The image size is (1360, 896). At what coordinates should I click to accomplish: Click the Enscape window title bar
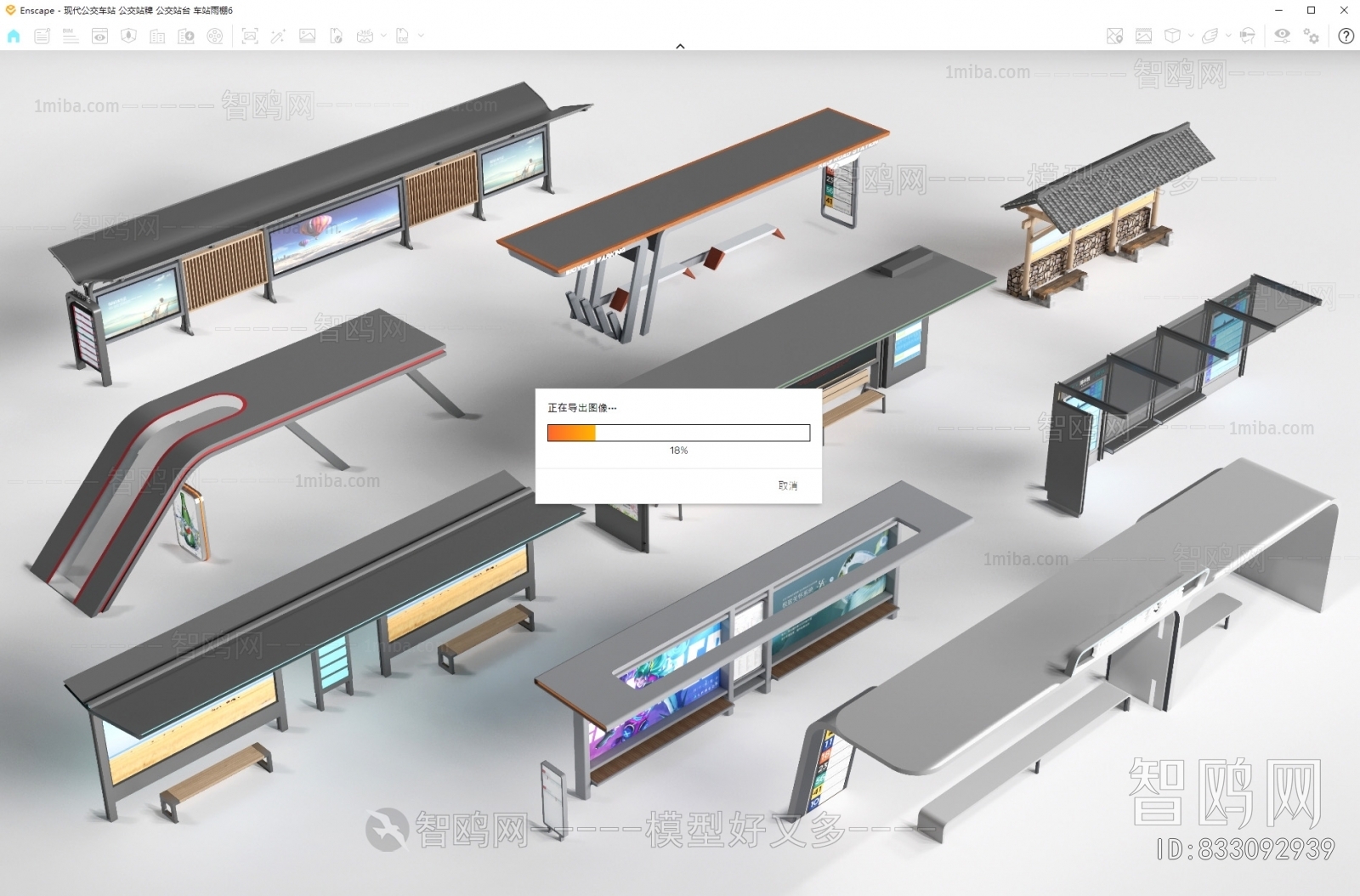click(x=595, y=10)
